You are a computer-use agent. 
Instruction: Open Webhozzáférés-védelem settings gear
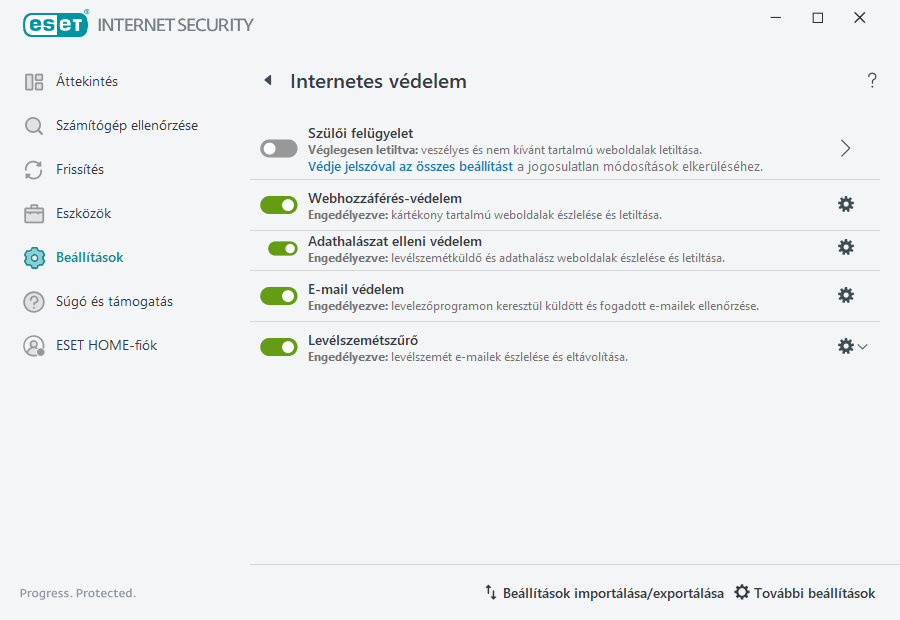(x=846, y=203)
